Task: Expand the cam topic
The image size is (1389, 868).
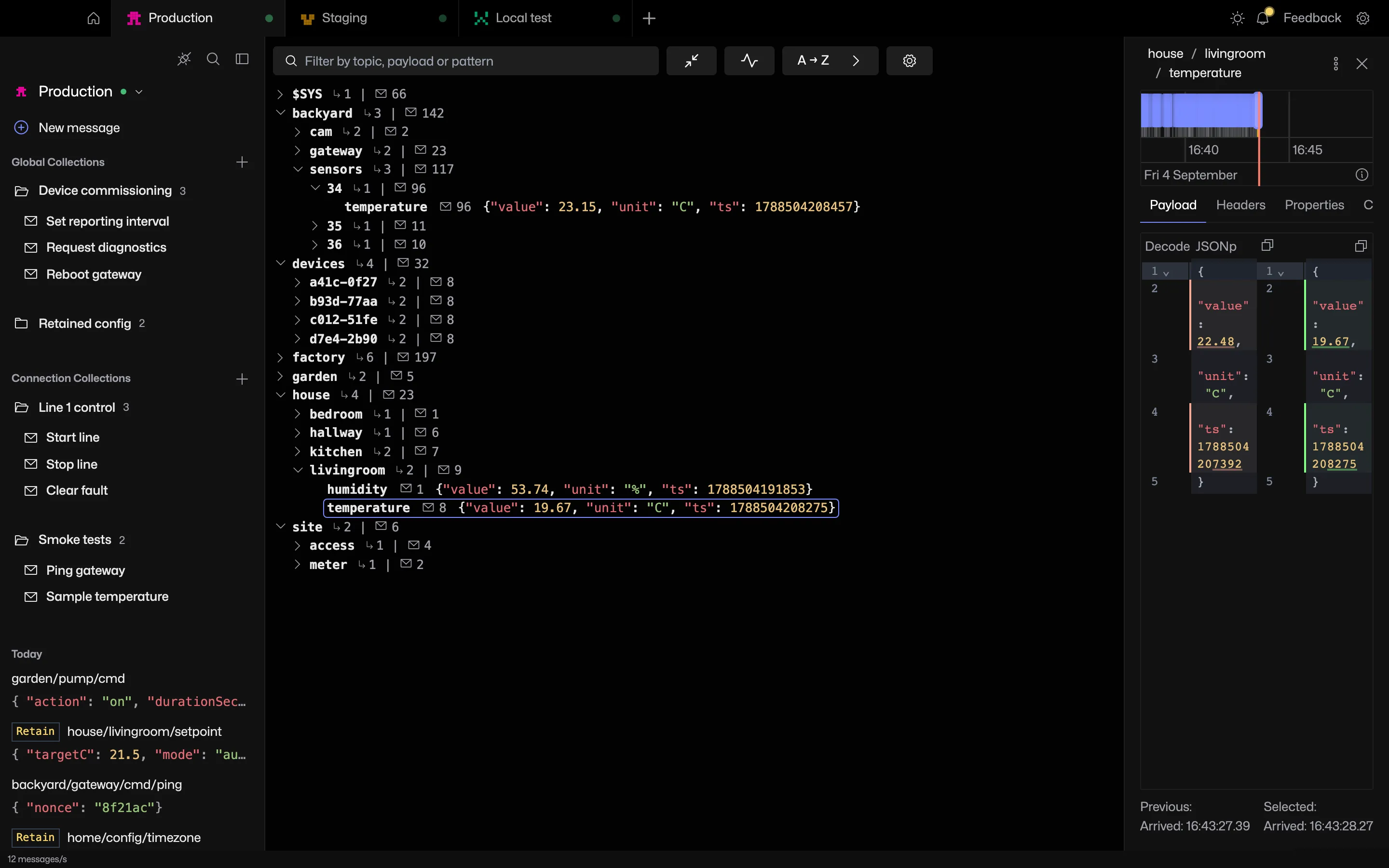Action: 297,132
